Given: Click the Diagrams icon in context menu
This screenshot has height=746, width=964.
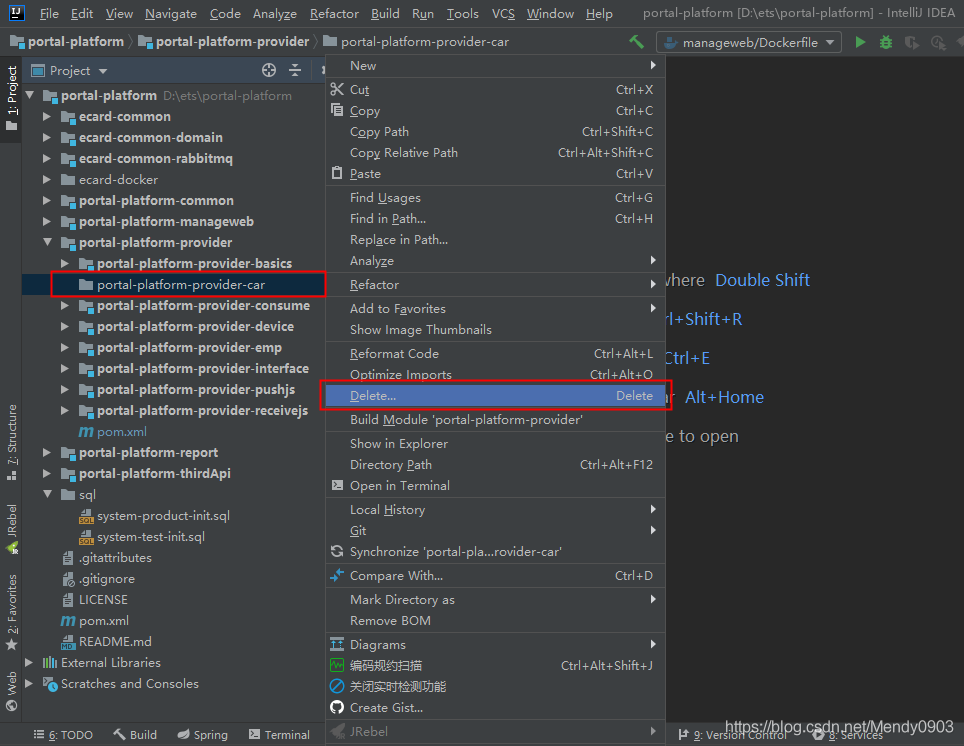Looking at the screenshot, I should (x=337, y=644).
